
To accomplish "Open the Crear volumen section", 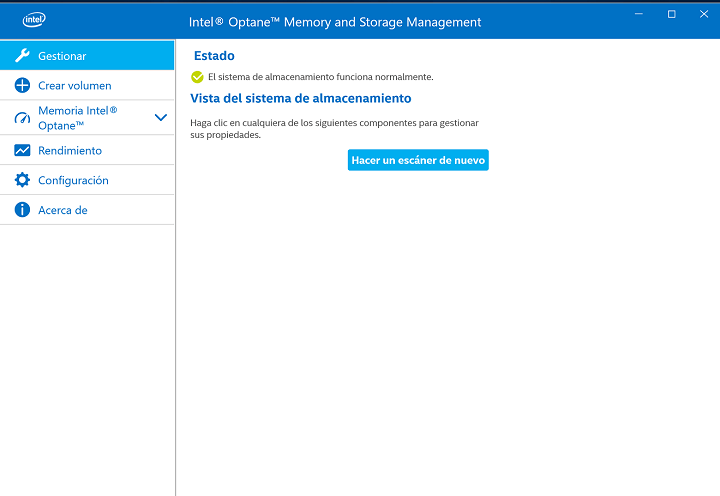I will point(75,86).
